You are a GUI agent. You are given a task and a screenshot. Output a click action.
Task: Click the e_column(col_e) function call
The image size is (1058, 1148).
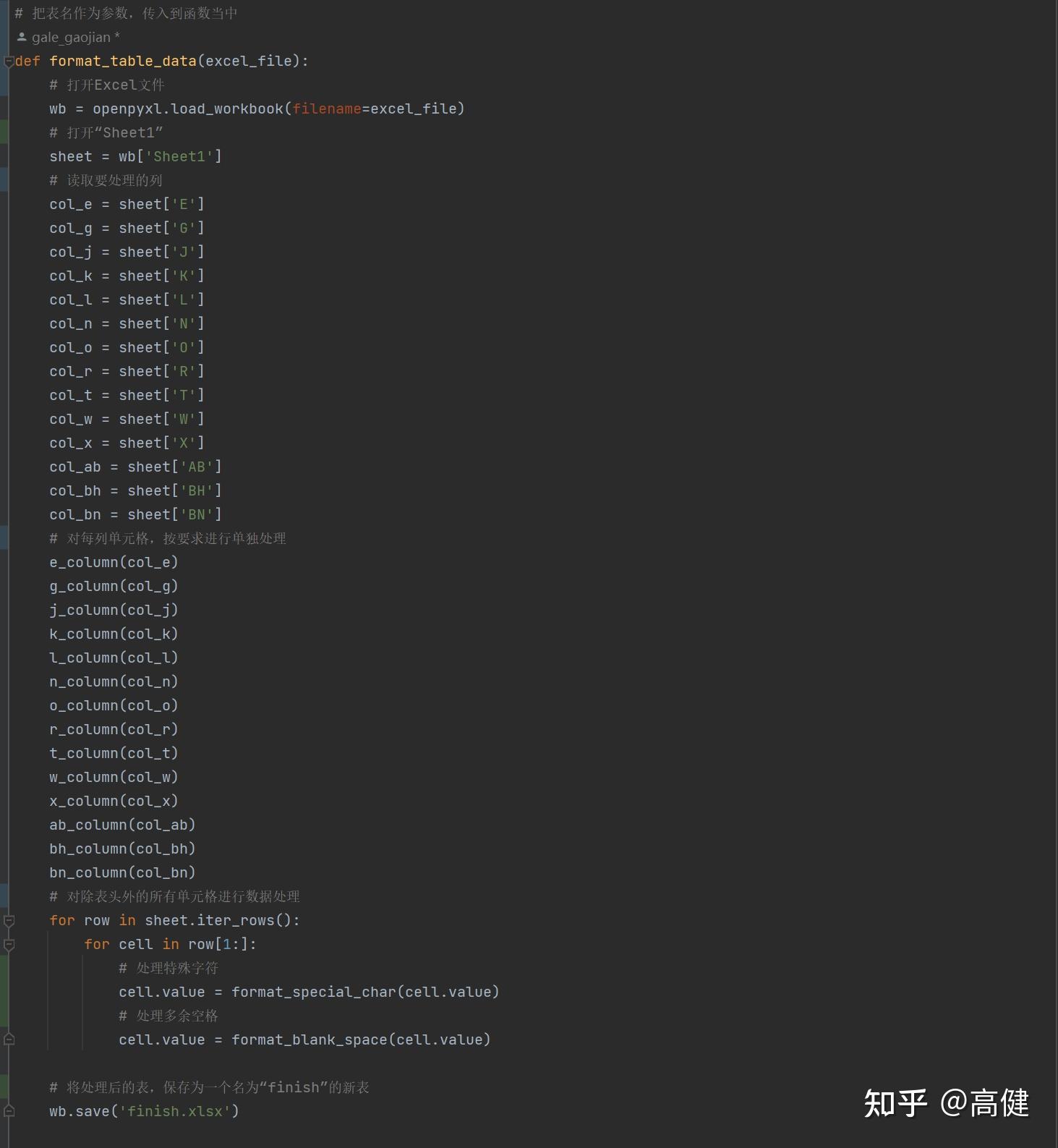point(114,562)
